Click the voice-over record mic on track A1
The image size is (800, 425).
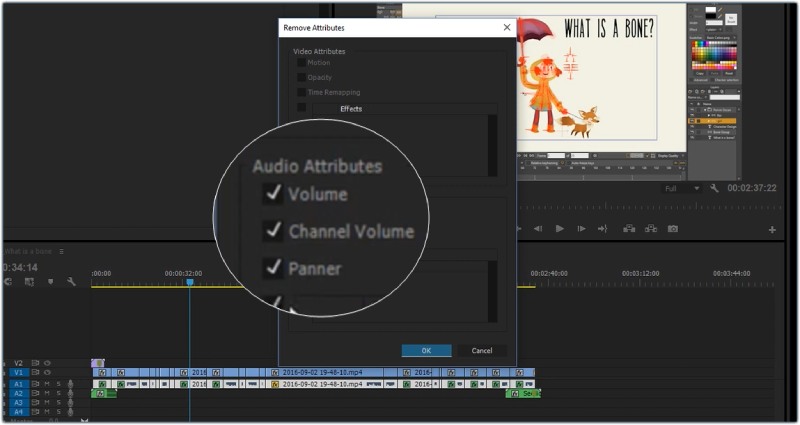[x=70, y=384]
